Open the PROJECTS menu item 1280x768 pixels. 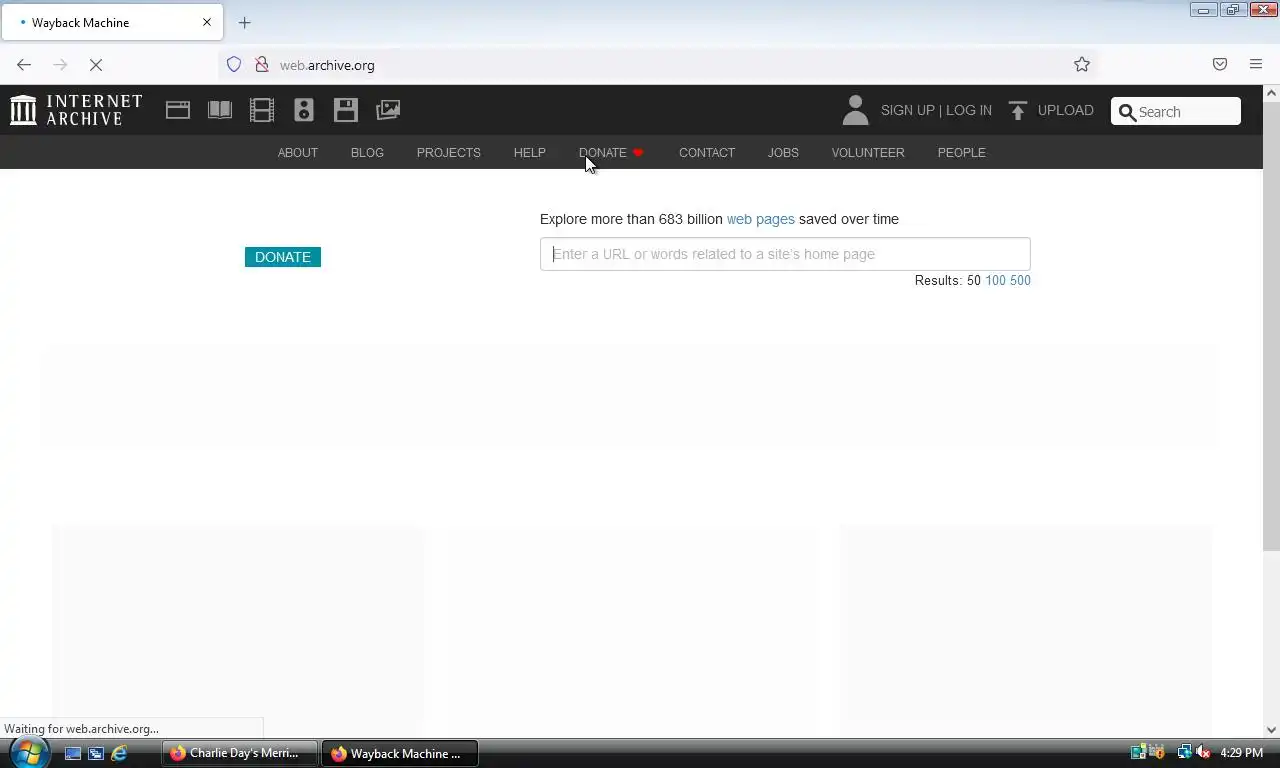coord(449,152)
